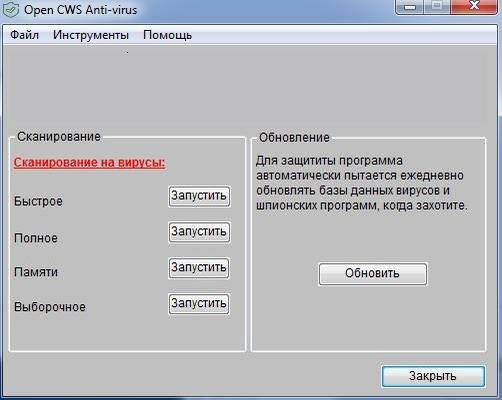Launch the Полное scan with Запустить
Viewport: 502px width, 400px height.
[x=199, y=232]
